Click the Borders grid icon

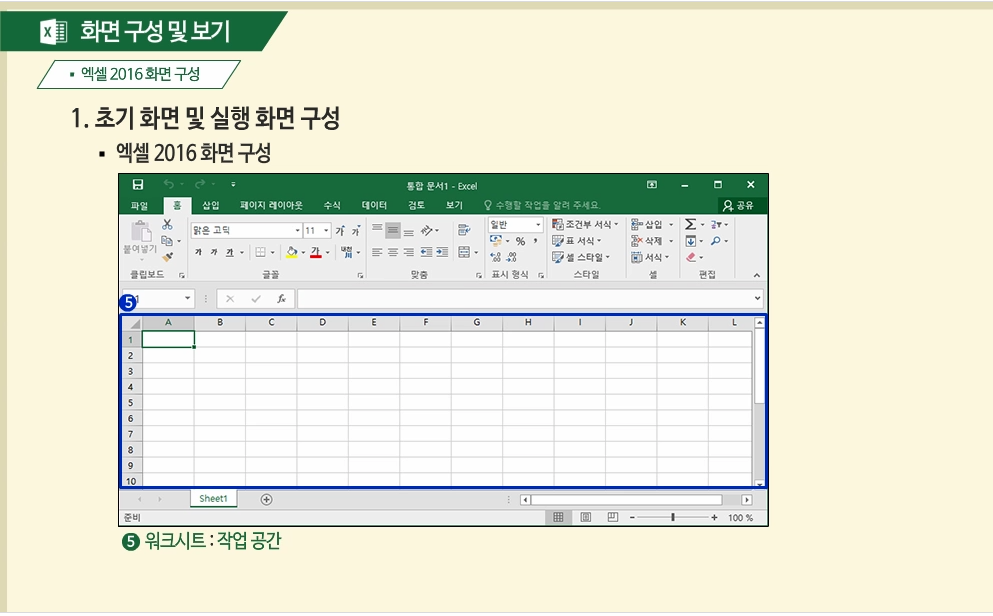[260, 252]
